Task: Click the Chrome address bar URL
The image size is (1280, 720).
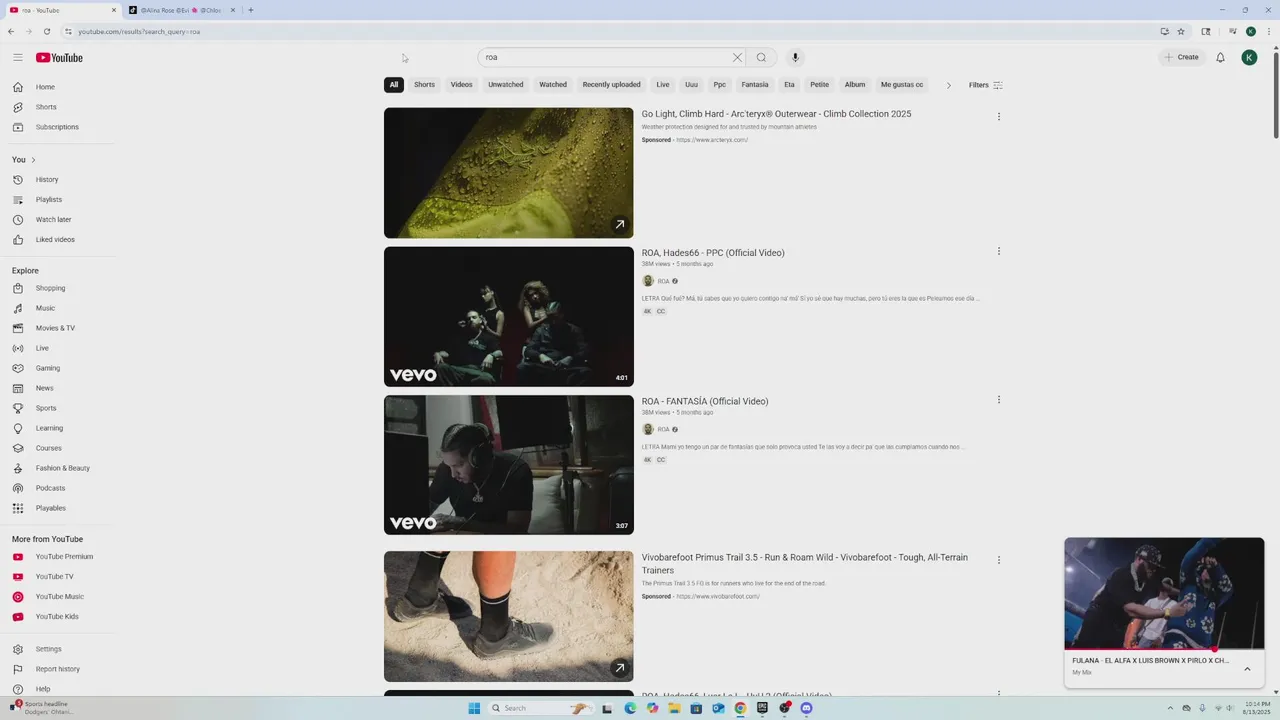Action: coord(139,31)
